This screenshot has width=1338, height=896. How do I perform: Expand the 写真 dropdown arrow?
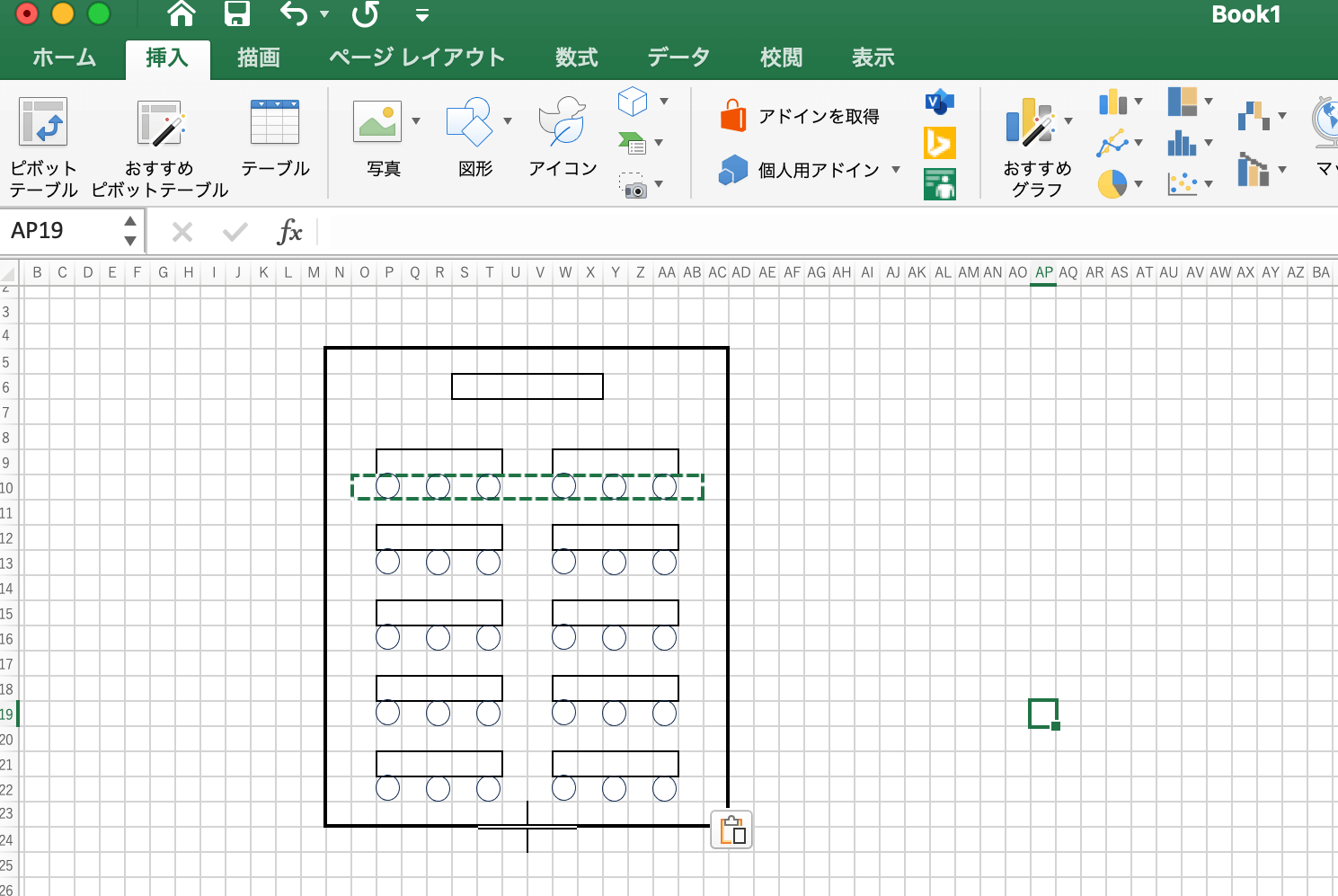[416, 121]
